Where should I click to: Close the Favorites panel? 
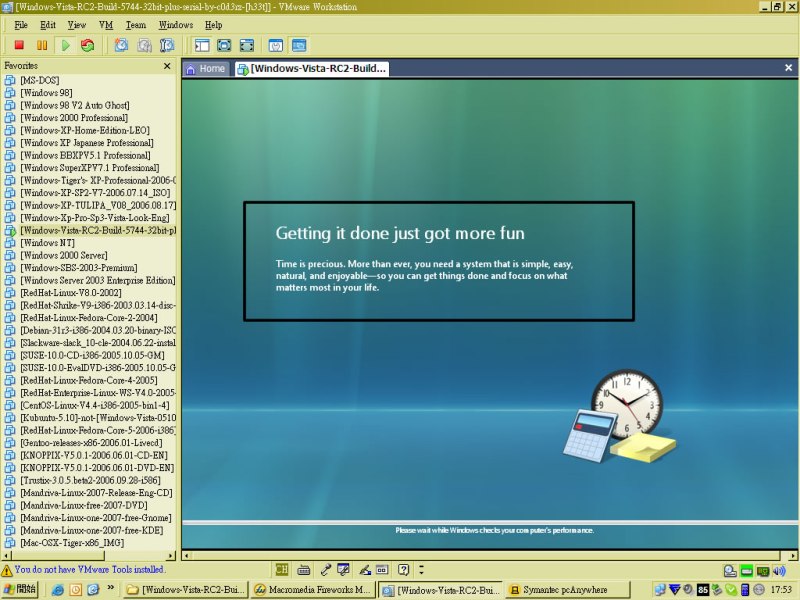[167, 66]
